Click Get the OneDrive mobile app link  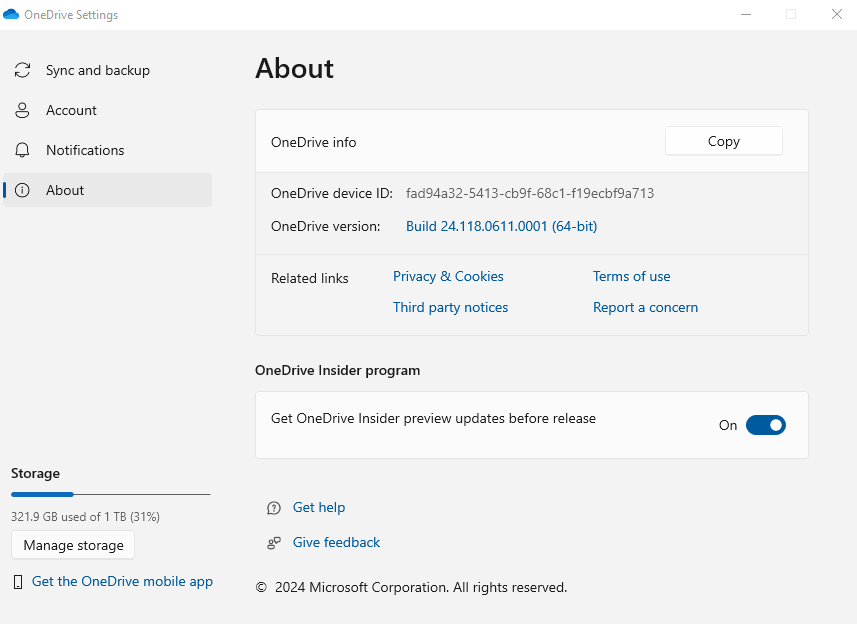pos(122,581)
